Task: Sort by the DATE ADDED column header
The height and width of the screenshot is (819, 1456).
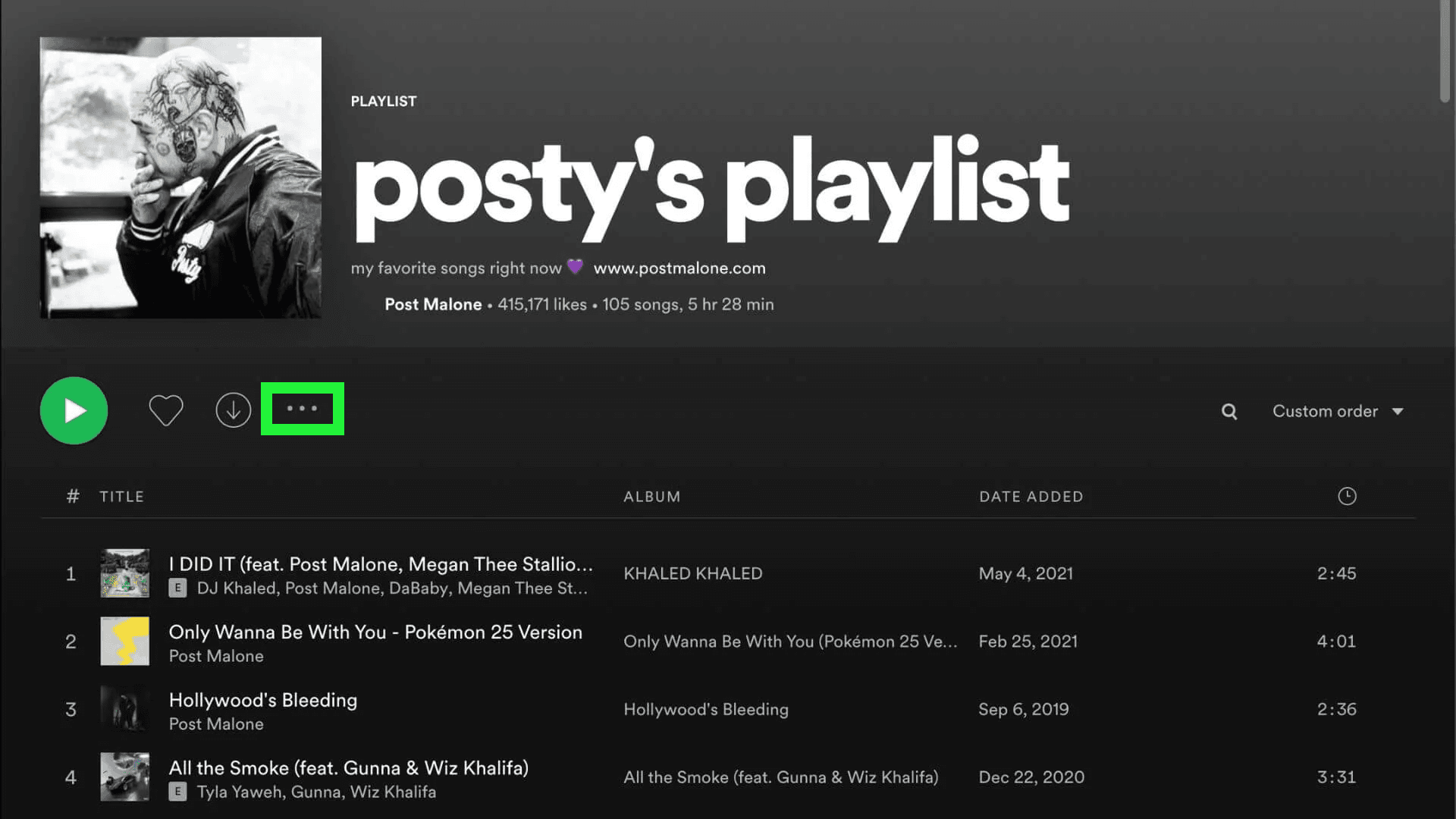Action: (1031, 497)
